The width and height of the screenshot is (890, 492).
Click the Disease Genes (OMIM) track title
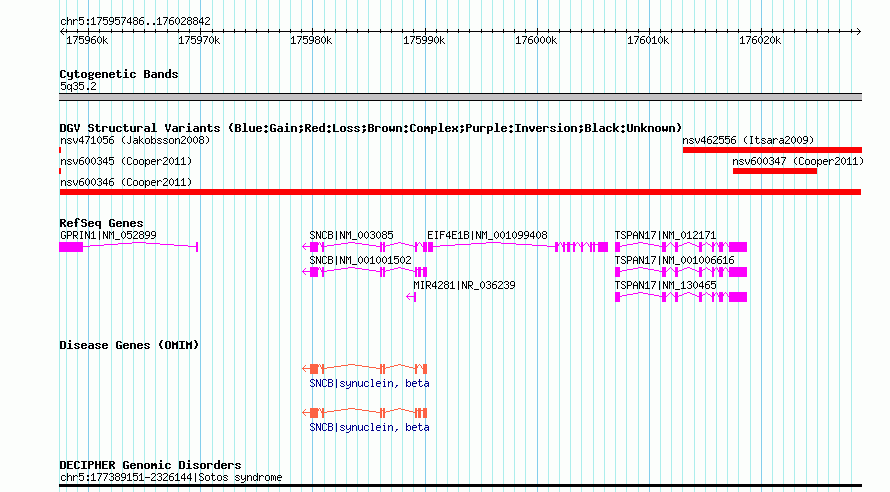[129, 345]
